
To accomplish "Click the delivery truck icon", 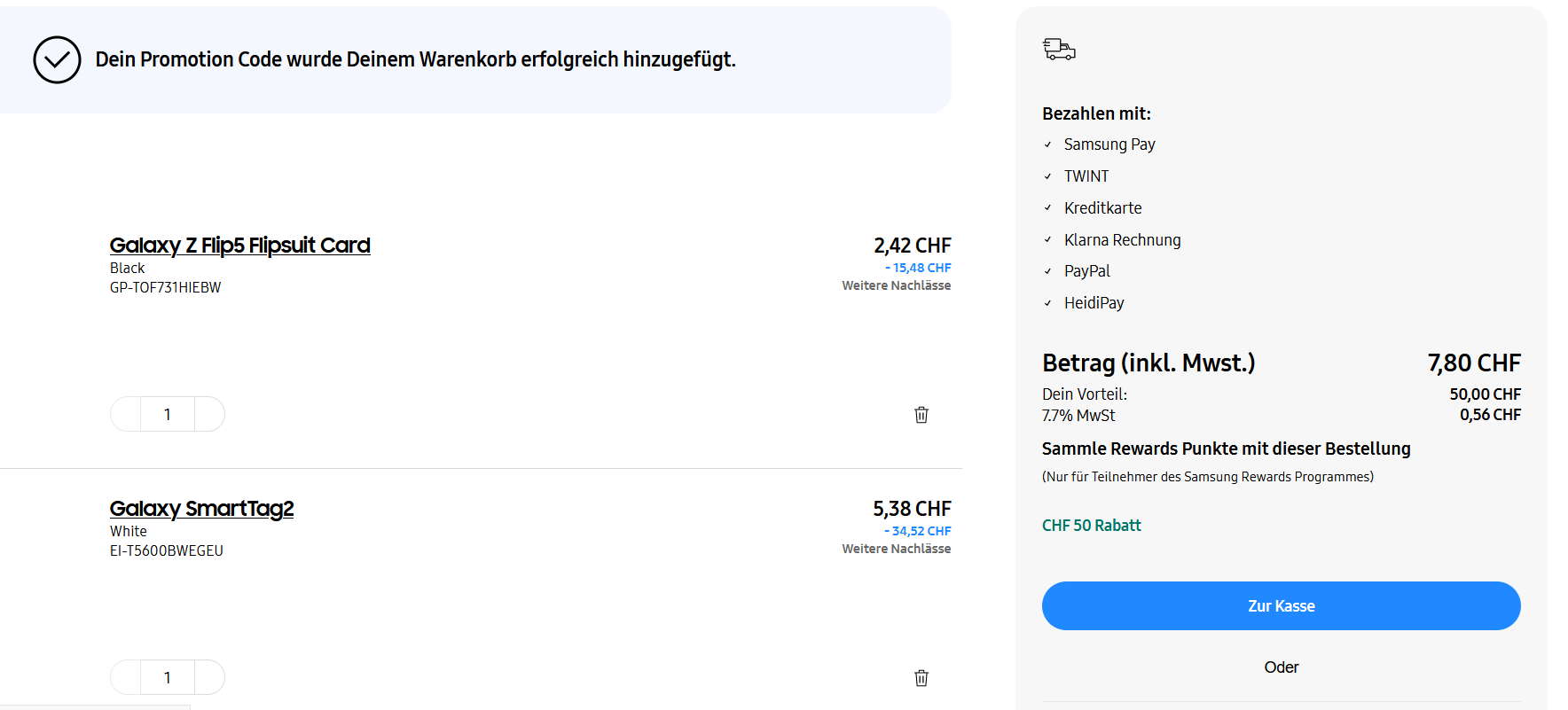I will click(1059, 50).
